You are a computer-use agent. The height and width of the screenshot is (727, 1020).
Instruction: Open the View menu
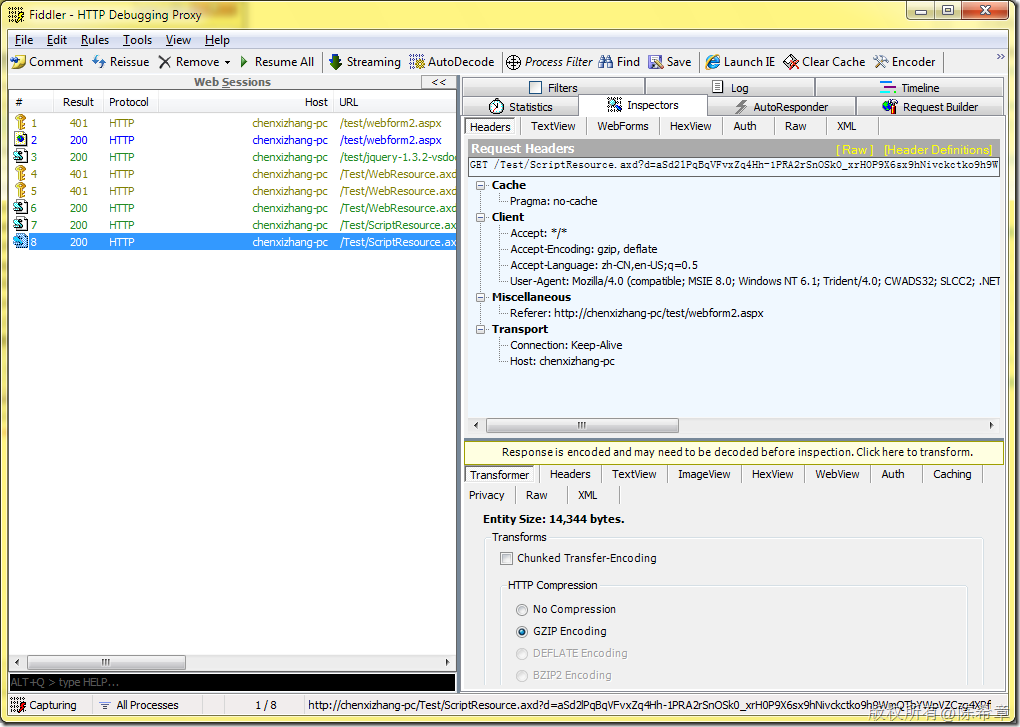178,40
